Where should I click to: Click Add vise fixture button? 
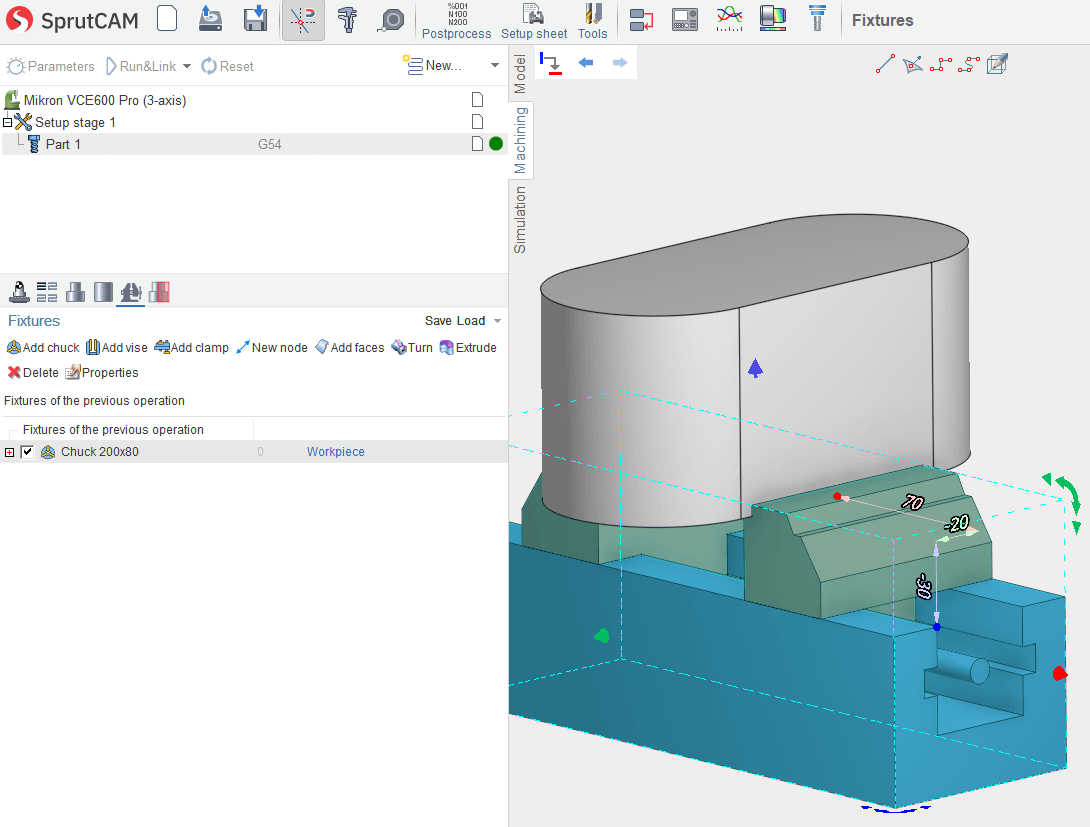117,348
